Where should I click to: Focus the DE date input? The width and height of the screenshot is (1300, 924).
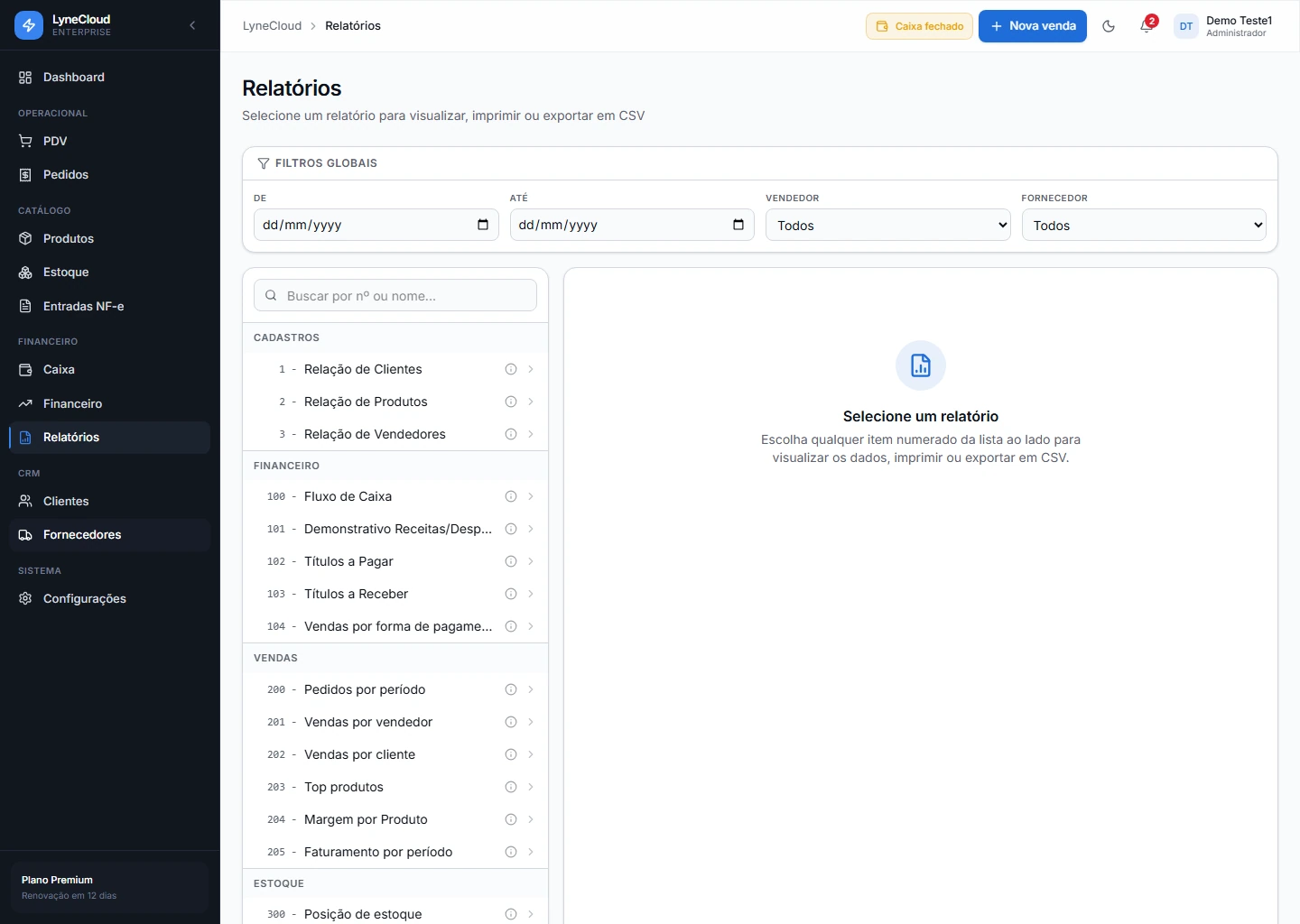point(376,225)
